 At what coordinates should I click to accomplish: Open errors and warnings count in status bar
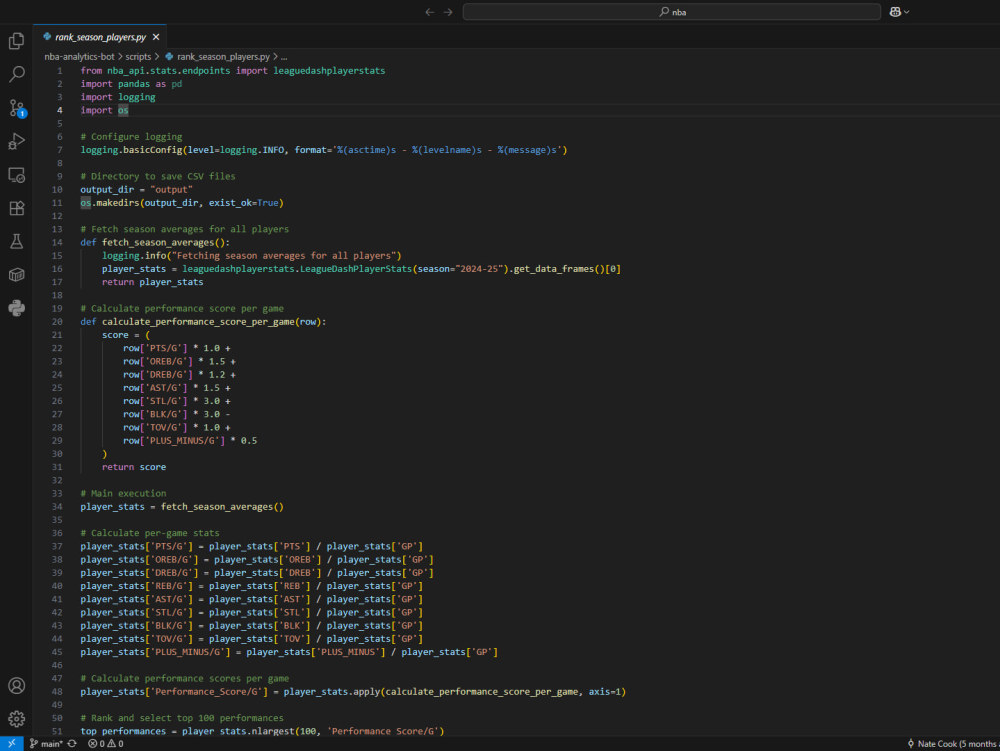click(106, 743)
